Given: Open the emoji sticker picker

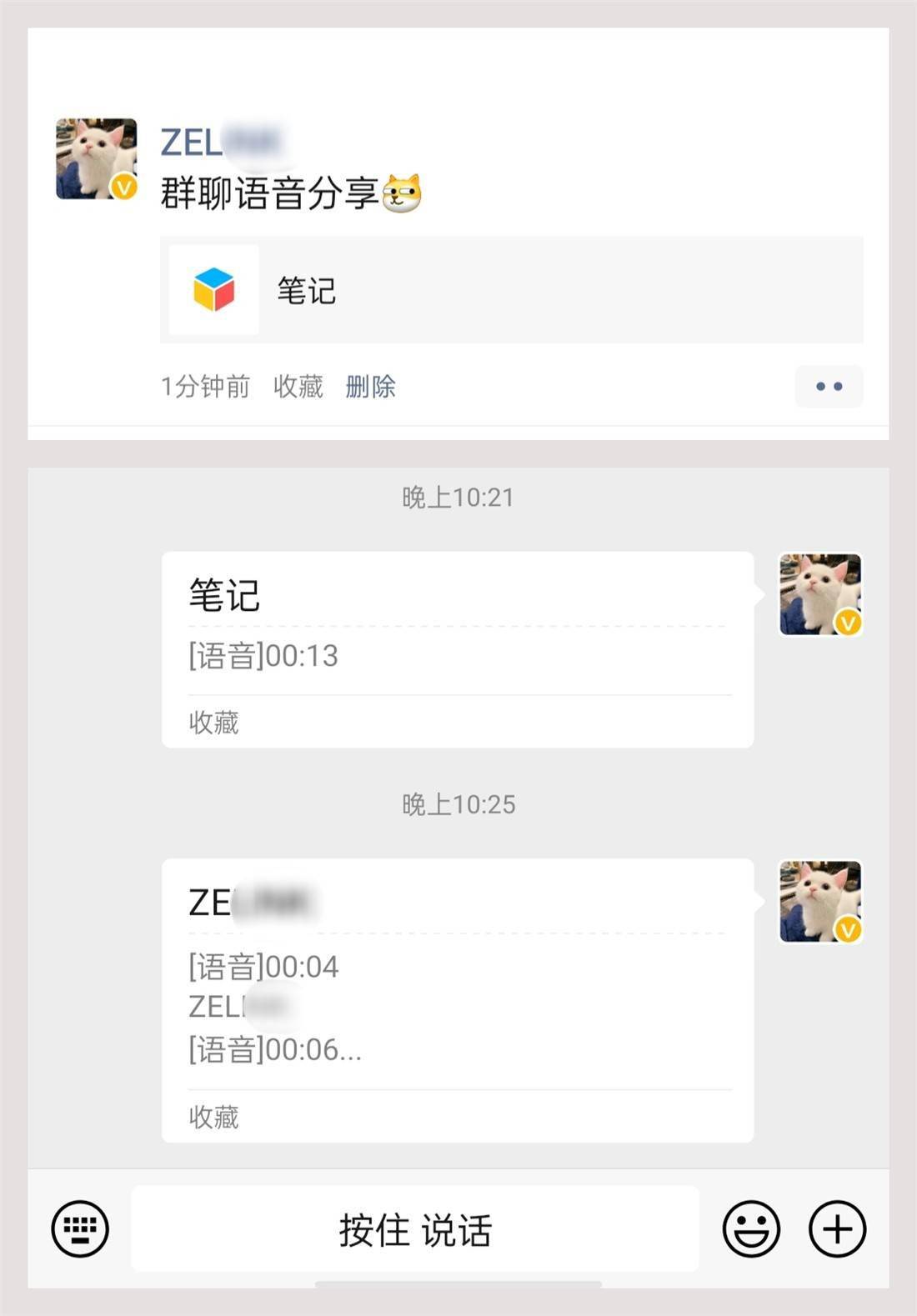Looking at the screenshot, I should [x=751, y=1228].
